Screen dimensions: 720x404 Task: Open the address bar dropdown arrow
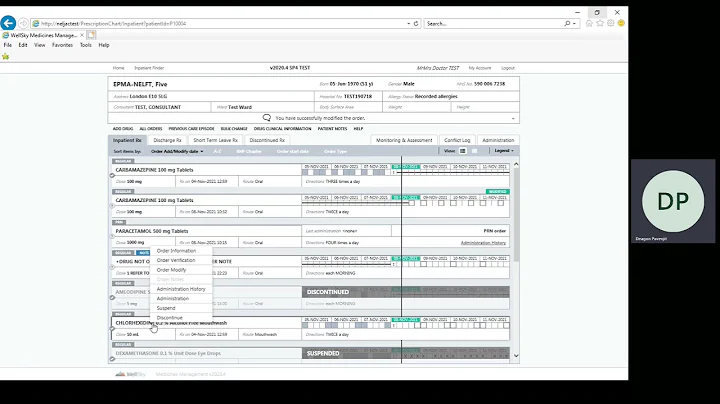(408, 23)
